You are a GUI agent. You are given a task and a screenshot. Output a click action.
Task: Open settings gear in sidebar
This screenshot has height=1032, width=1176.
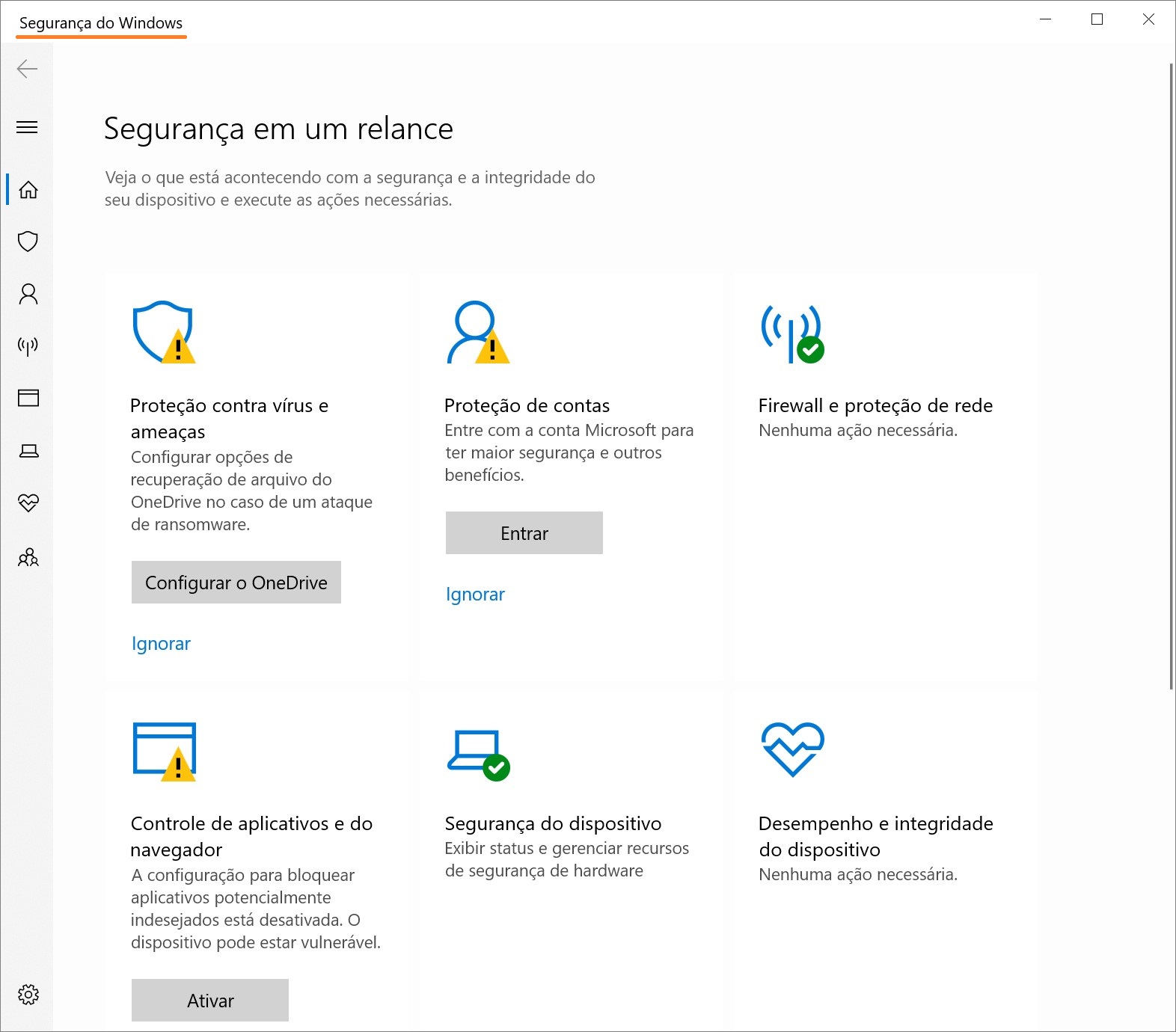tap(28, 995)
